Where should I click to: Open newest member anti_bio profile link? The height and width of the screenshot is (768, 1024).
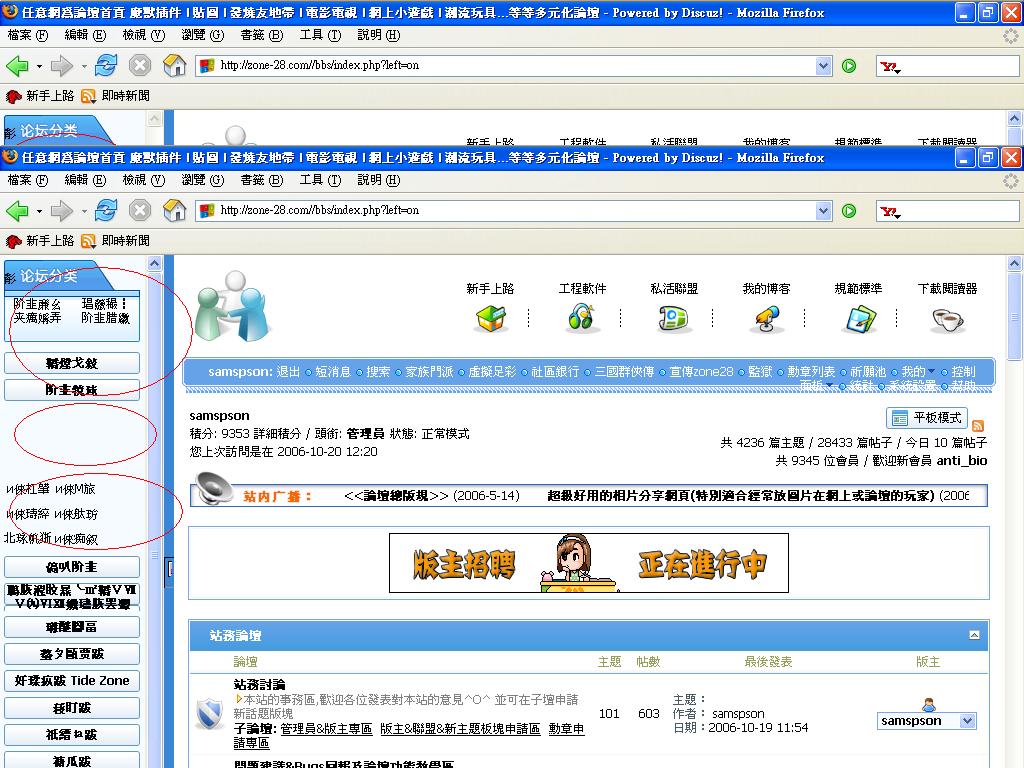(x=961, y=460)
